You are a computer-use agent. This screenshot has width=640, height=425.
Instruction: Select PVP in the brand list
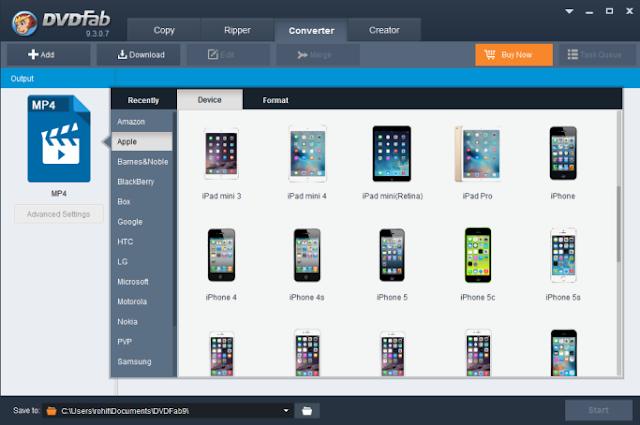(x=142, y=342)
